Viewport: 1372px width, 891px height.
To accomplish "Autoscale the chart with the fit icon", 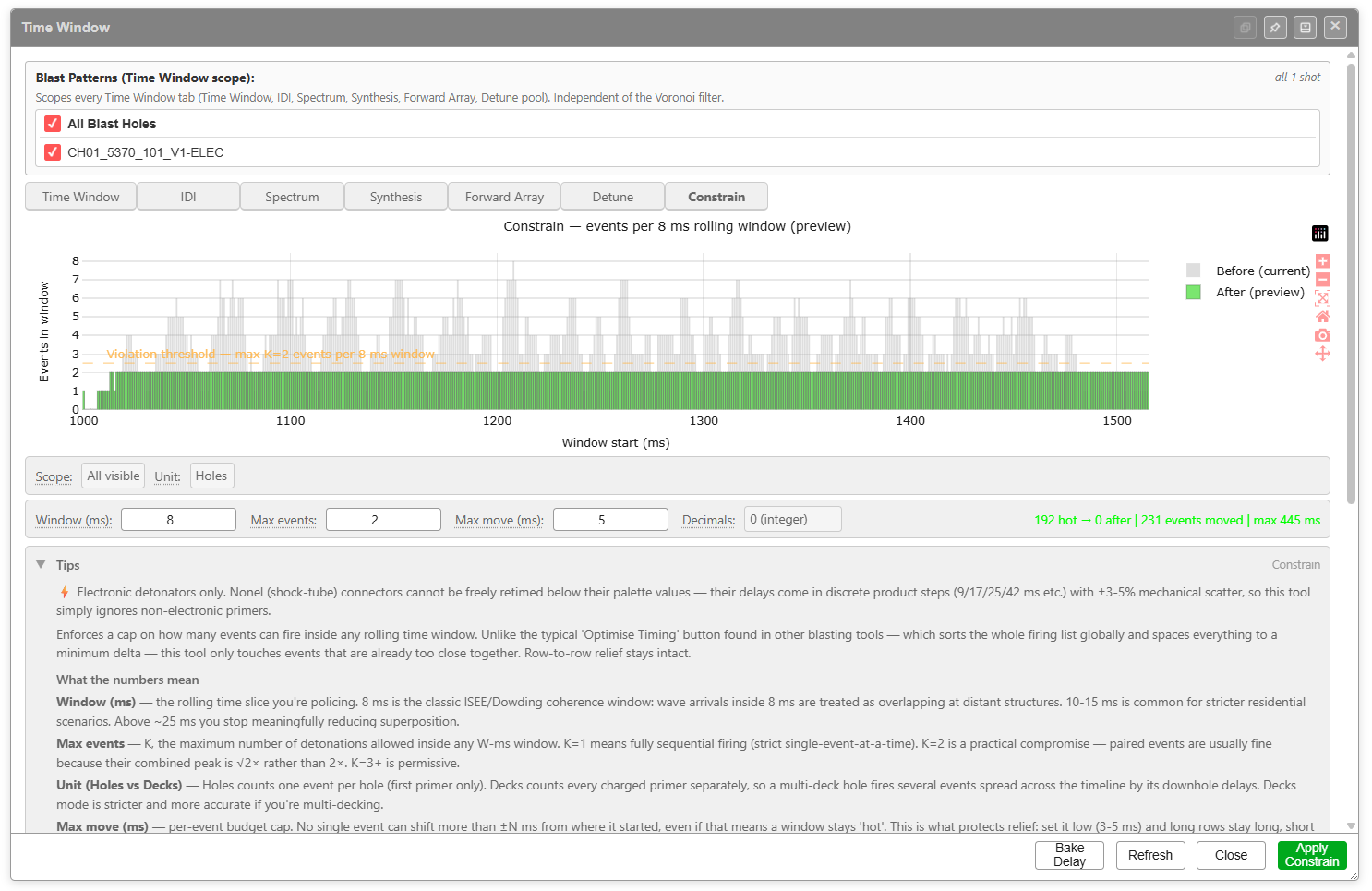I will [1322, 298].
